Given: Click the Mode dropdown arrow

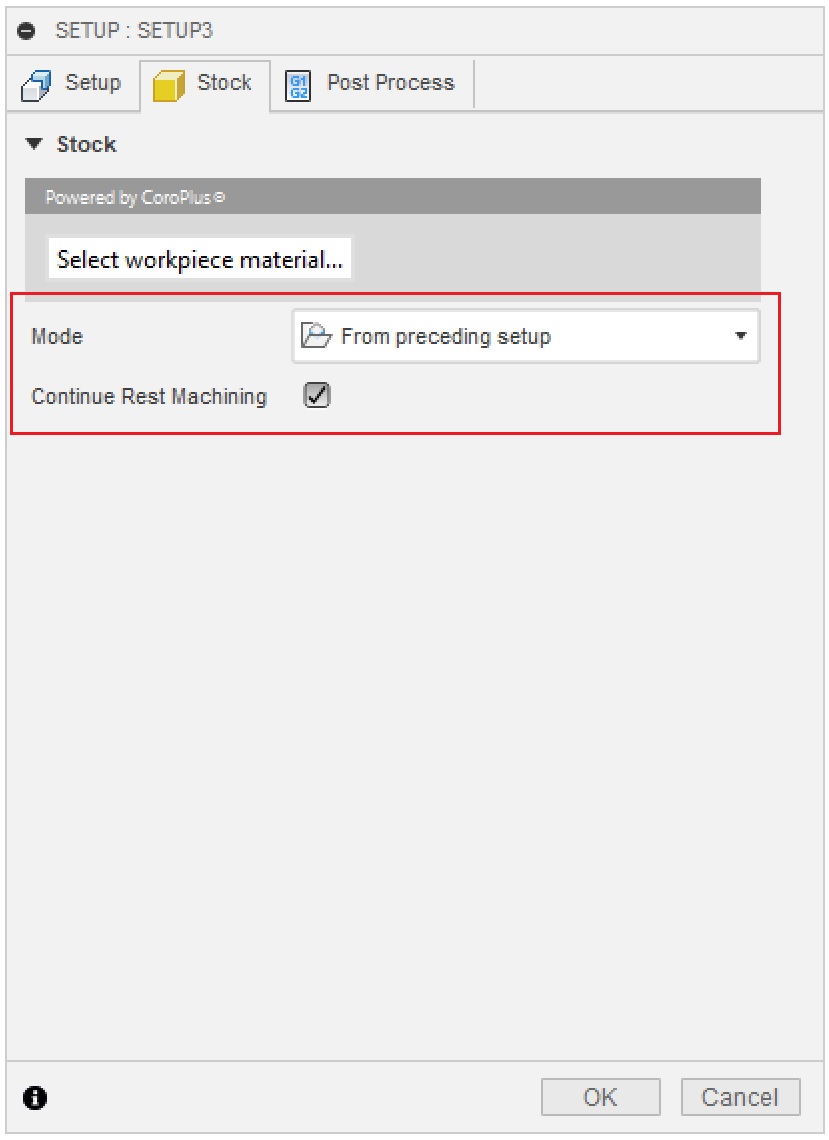Looking at the screenshot, I should (740, 336).
